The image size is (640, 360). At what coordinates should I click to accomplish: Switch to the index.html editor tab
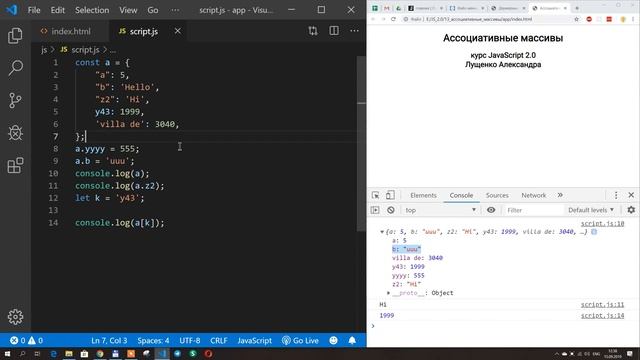tap(70, 31)
